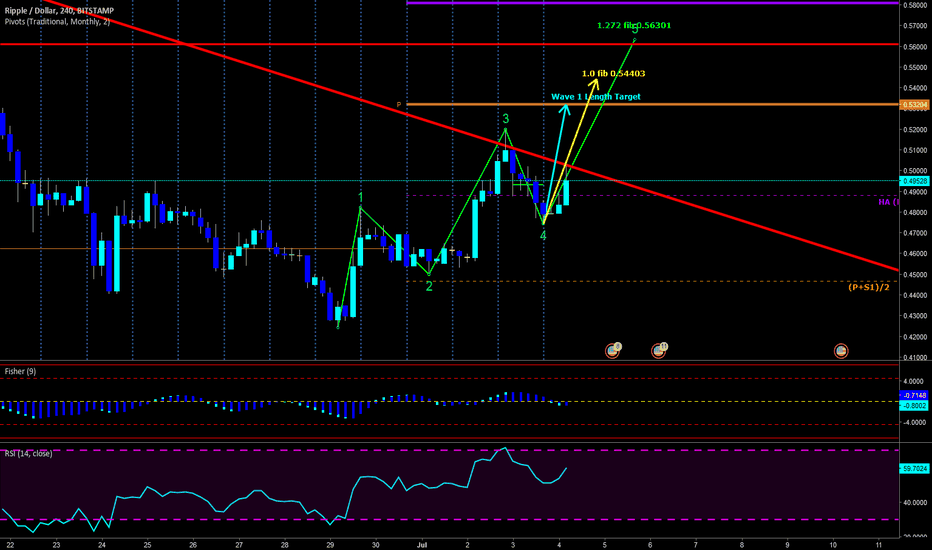Select the Pivots (Traditional, Monthly, 2) indicator label
The image size is (932, 550).
(x=57, y=21)
